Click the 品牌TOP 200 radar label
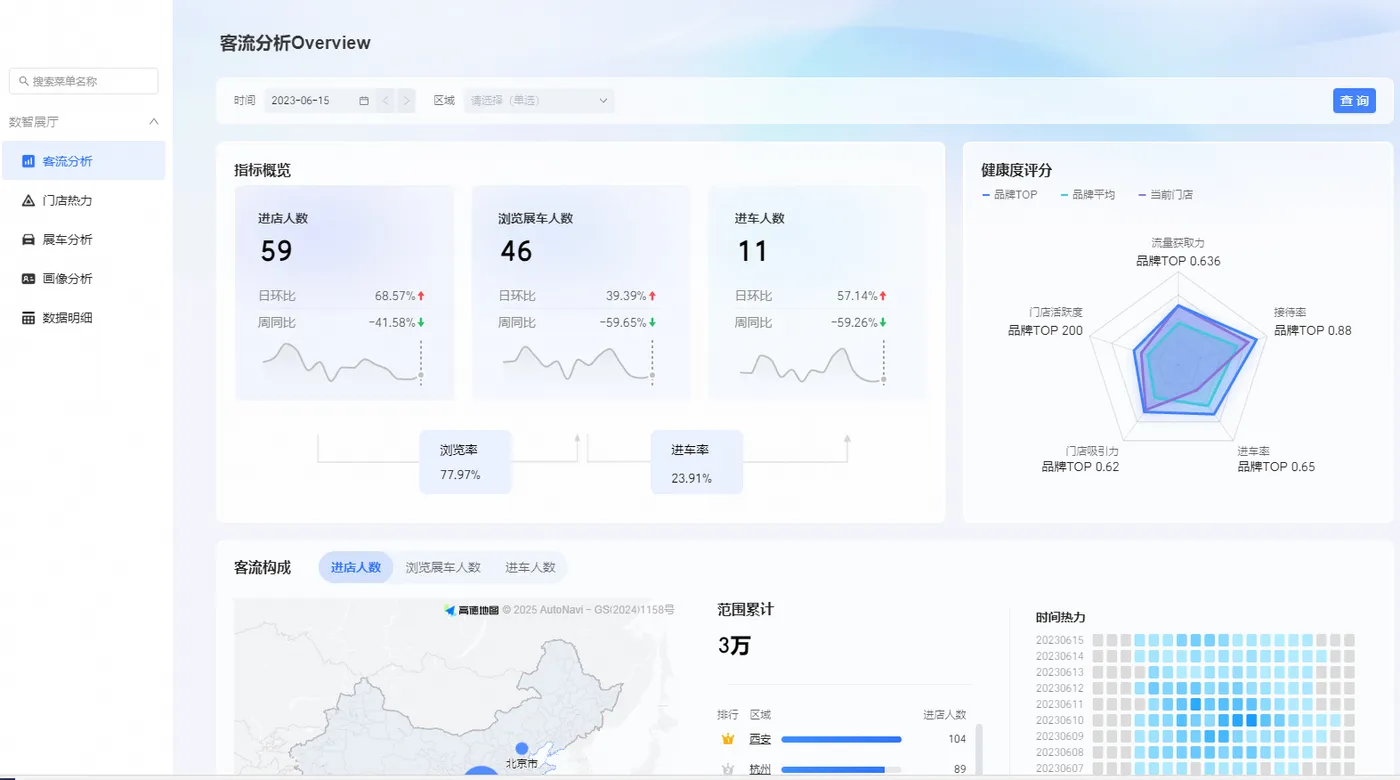Viewport: 1400px width, 780px height. click(1045, 330)
